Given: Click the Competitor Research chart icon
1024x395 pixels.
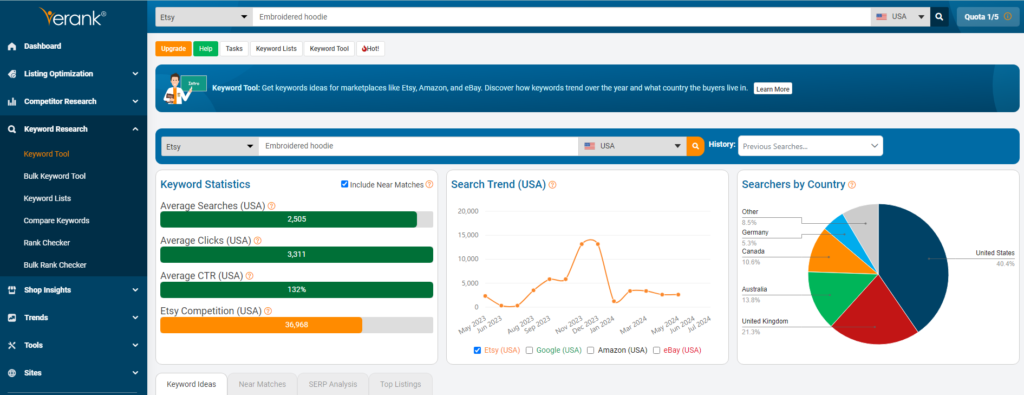Looking at the screenshot, I should tap(12, 102).
